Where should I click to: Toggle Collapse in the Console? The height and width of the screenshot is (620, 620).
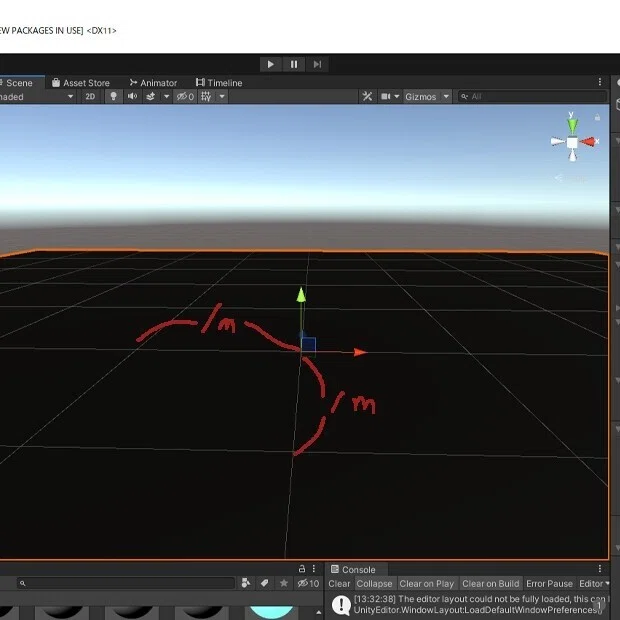pyautogui.click(x=374, y=584)
